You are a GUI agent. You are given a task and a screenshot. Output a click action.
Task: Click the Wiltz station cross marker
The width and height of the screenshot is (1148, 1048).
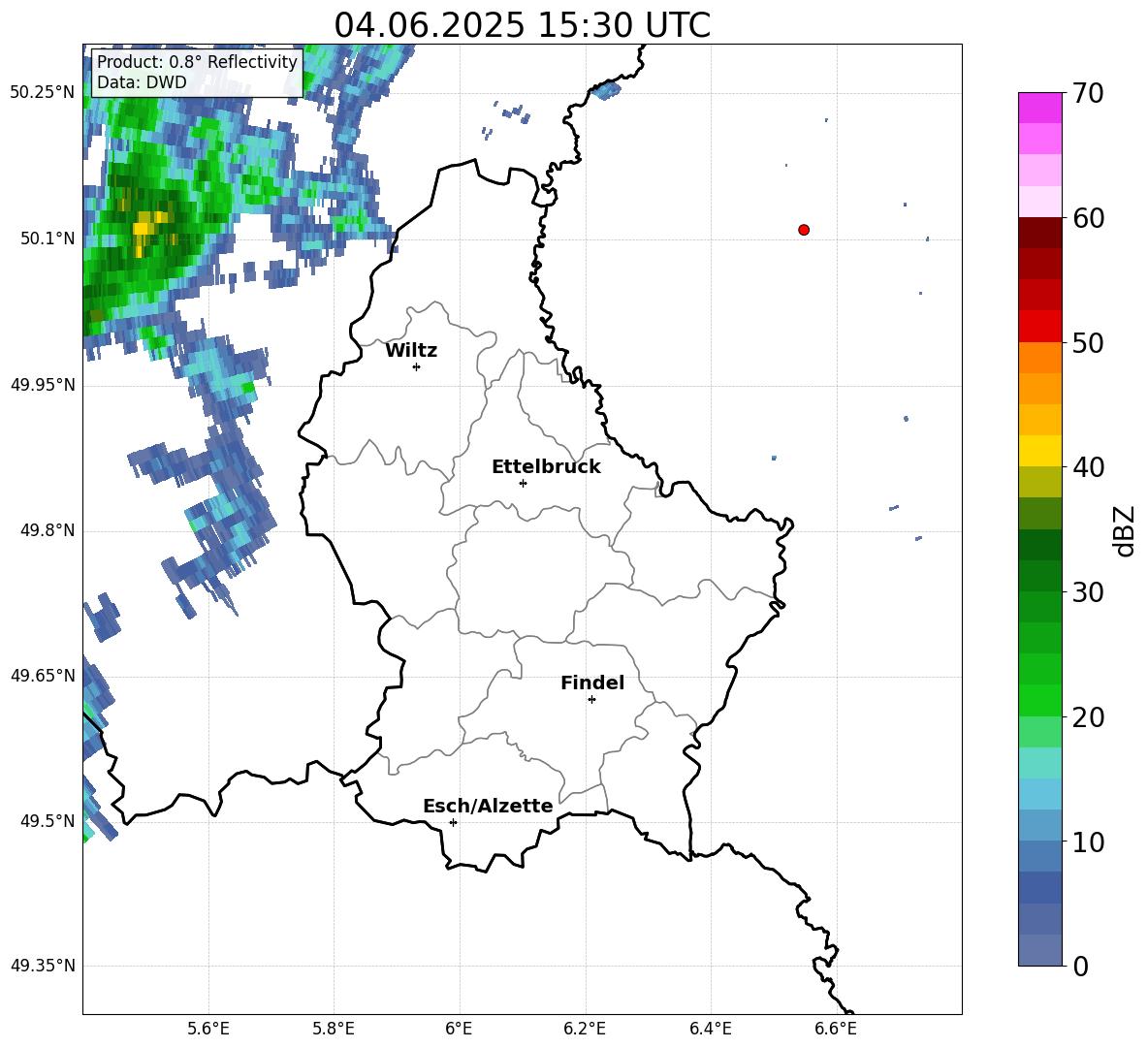tap(416, 366)
